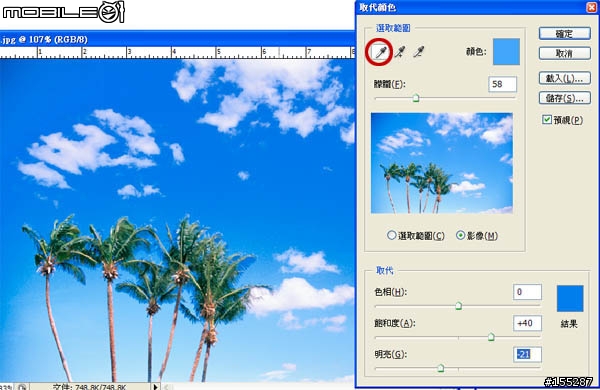Click the 顏色 sampled color swatch
This screenshot has height=390, width=600.
(x=506, y=52)
